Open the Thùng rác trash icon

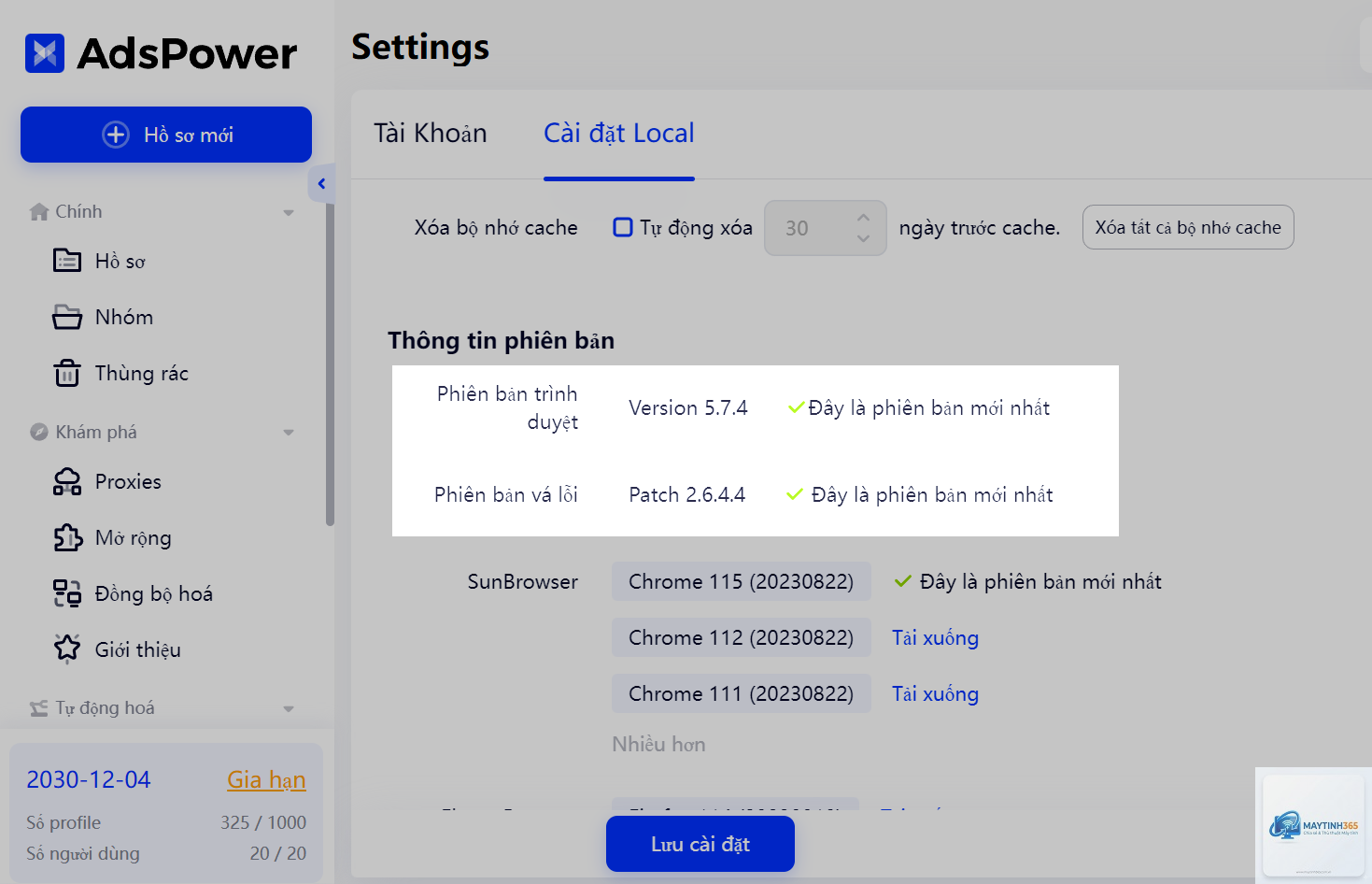pyautogui.click(x=67, y=373)
